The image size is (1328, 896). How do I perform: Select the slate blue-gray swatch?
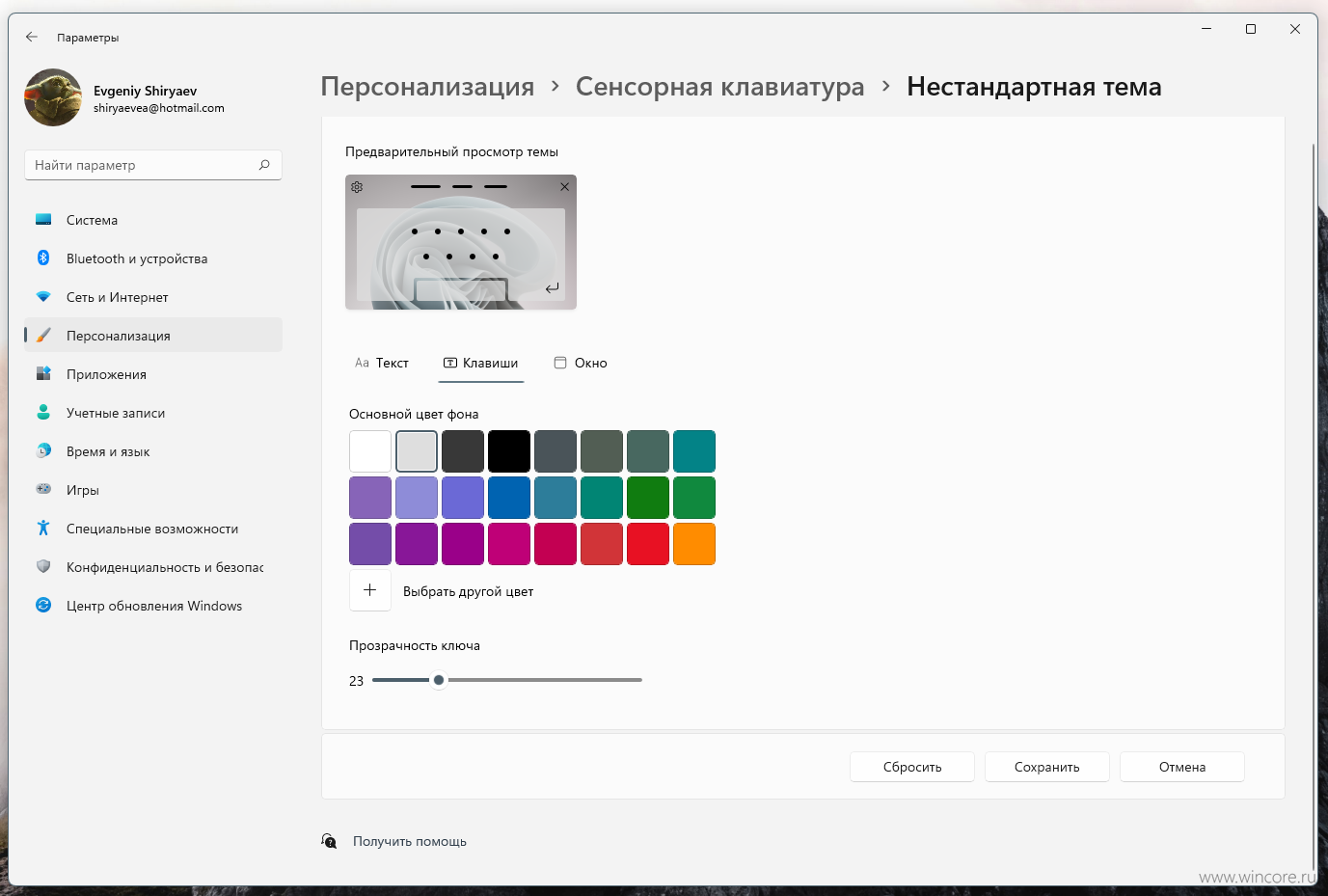[x=556, y=451]
